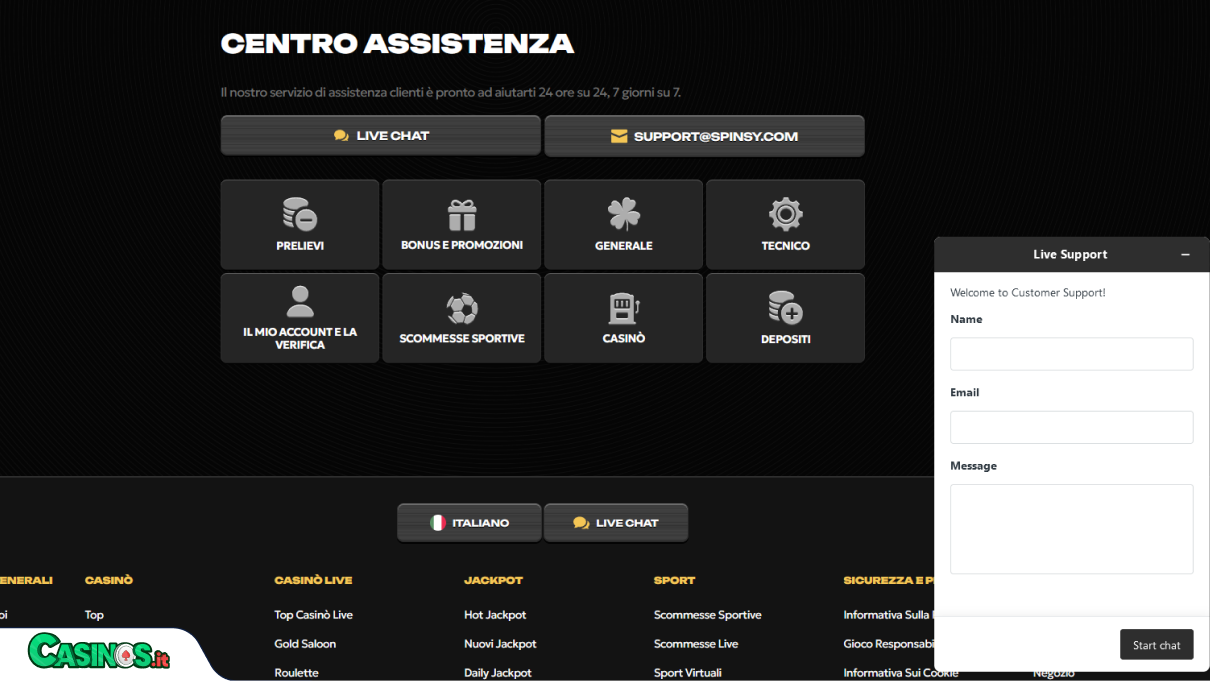
Task: Click the Prelievi label text
Action: pos(300,246)
